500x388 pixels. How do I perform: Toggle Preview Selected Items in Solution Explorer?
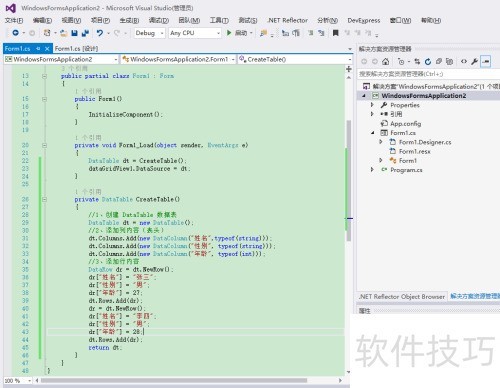coord(486,61)
